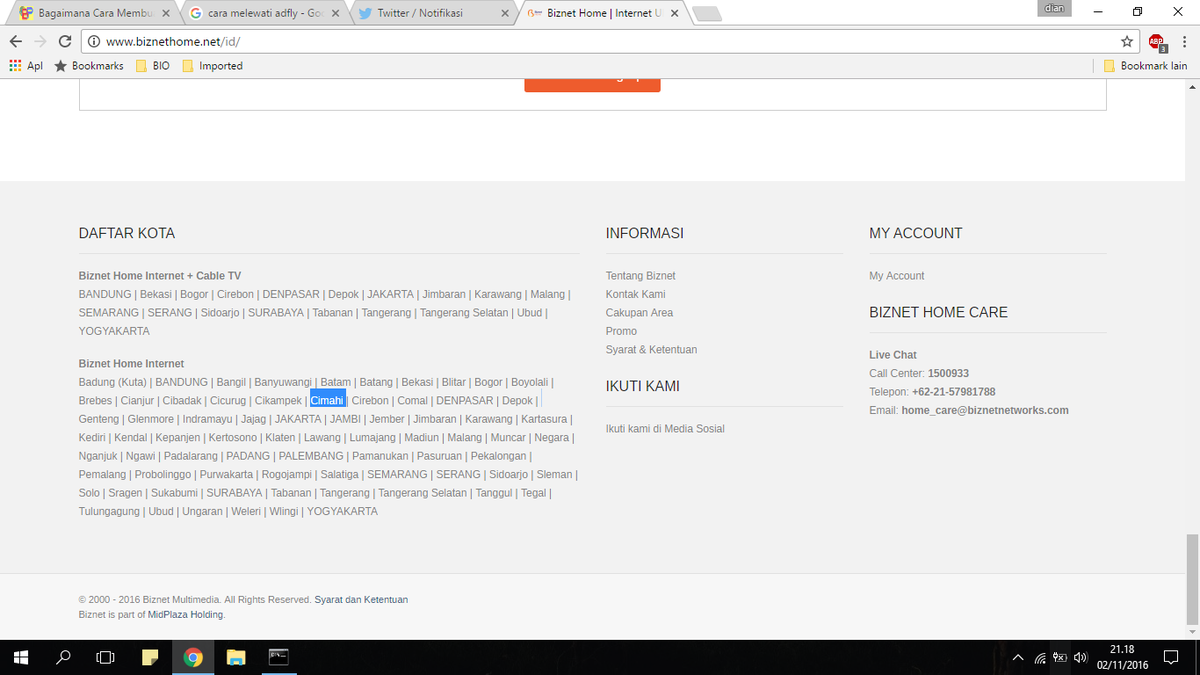Open the Batam city link
1200x675 pixels.
pos(336,382)
